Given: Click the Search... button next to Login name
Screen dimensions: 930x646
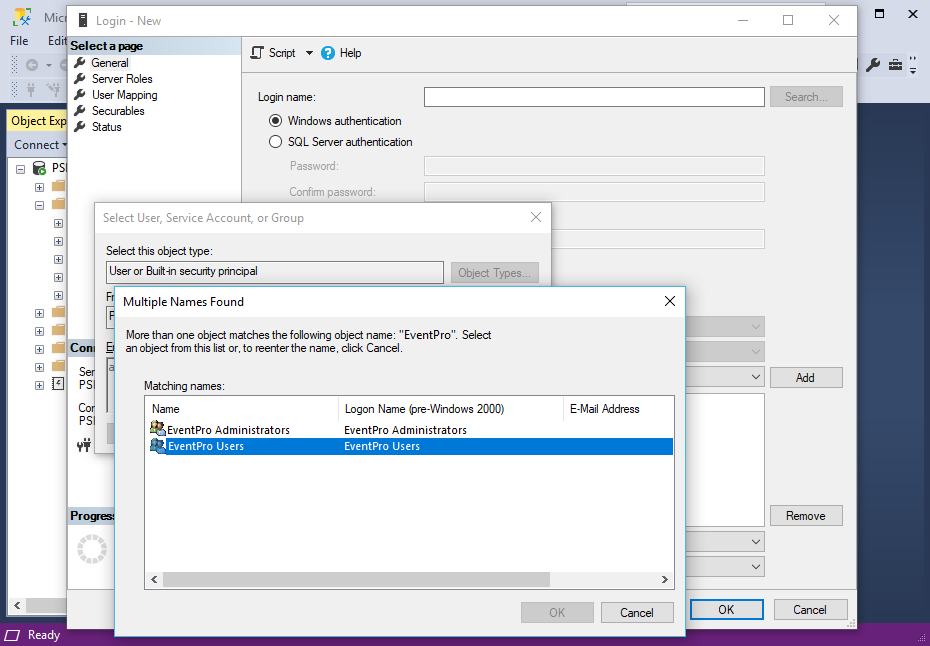Looking at the screenshot, I should pos(806,97).
